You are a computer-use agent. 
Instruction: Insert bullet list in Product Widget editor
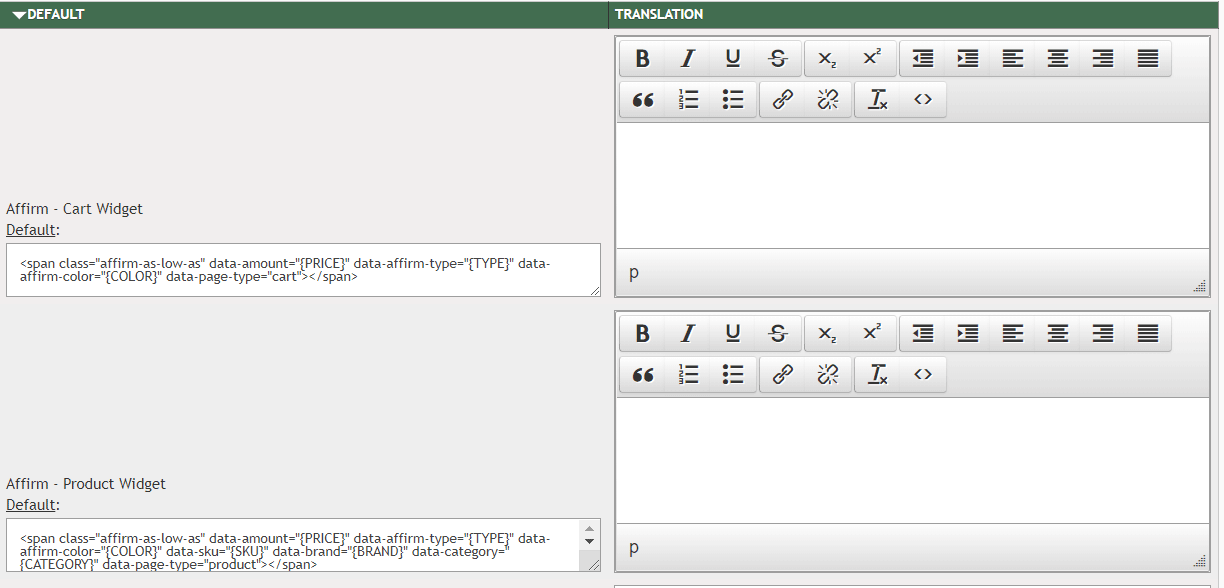733,375
